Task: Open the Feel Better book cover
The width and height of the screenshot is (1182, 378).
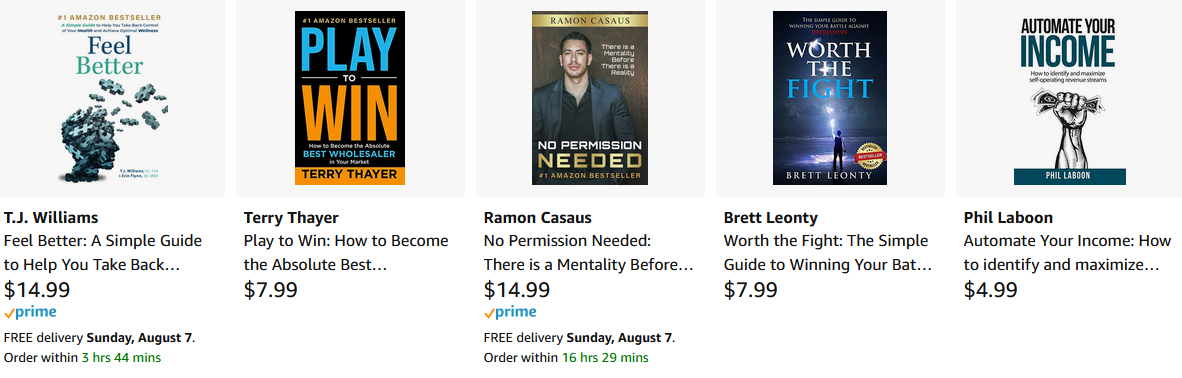Action: [112, 98]
